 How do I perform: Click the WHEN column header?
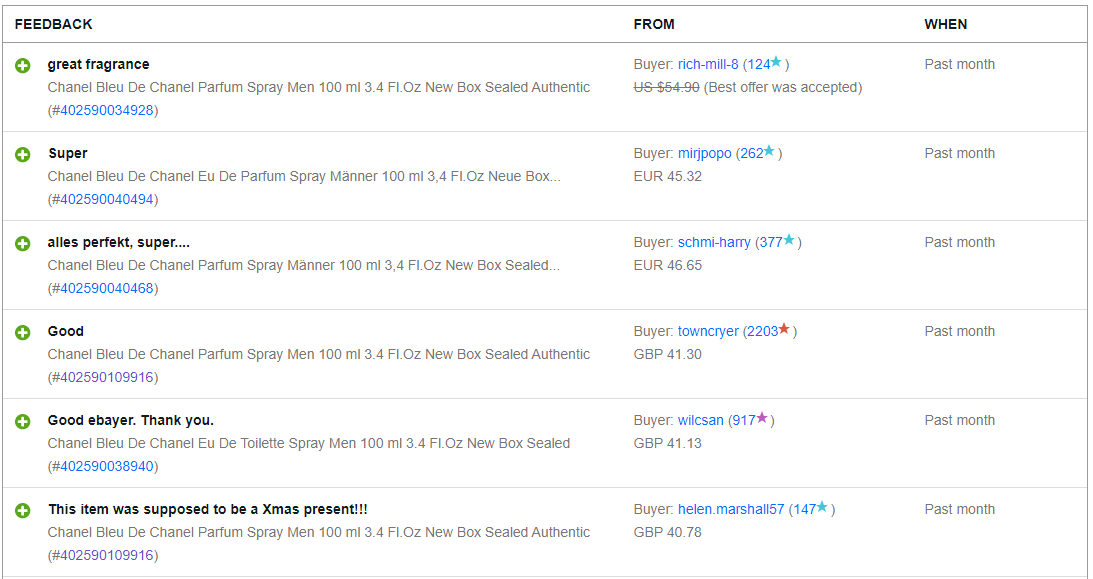tap(945, 24)
